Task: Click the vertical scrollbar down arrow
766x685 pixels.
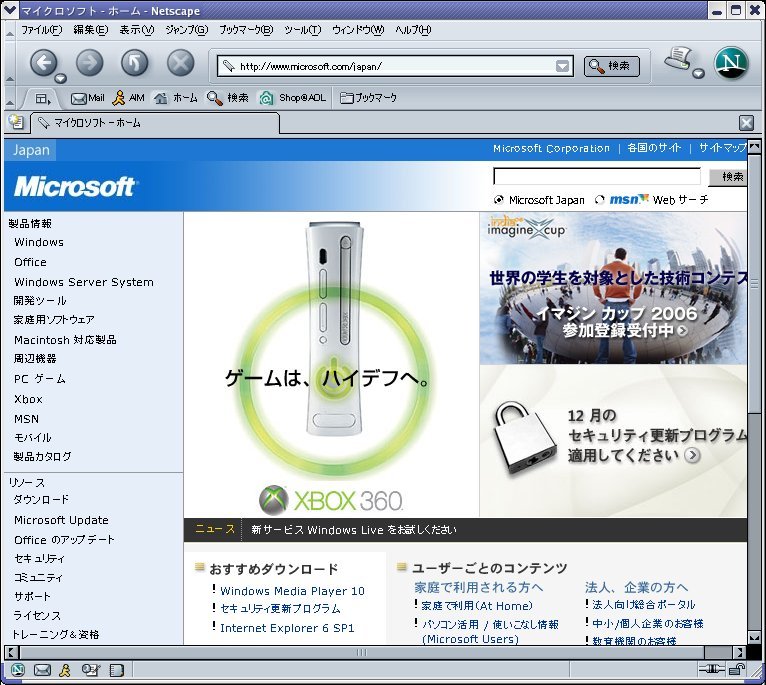Action: point(754,637)
